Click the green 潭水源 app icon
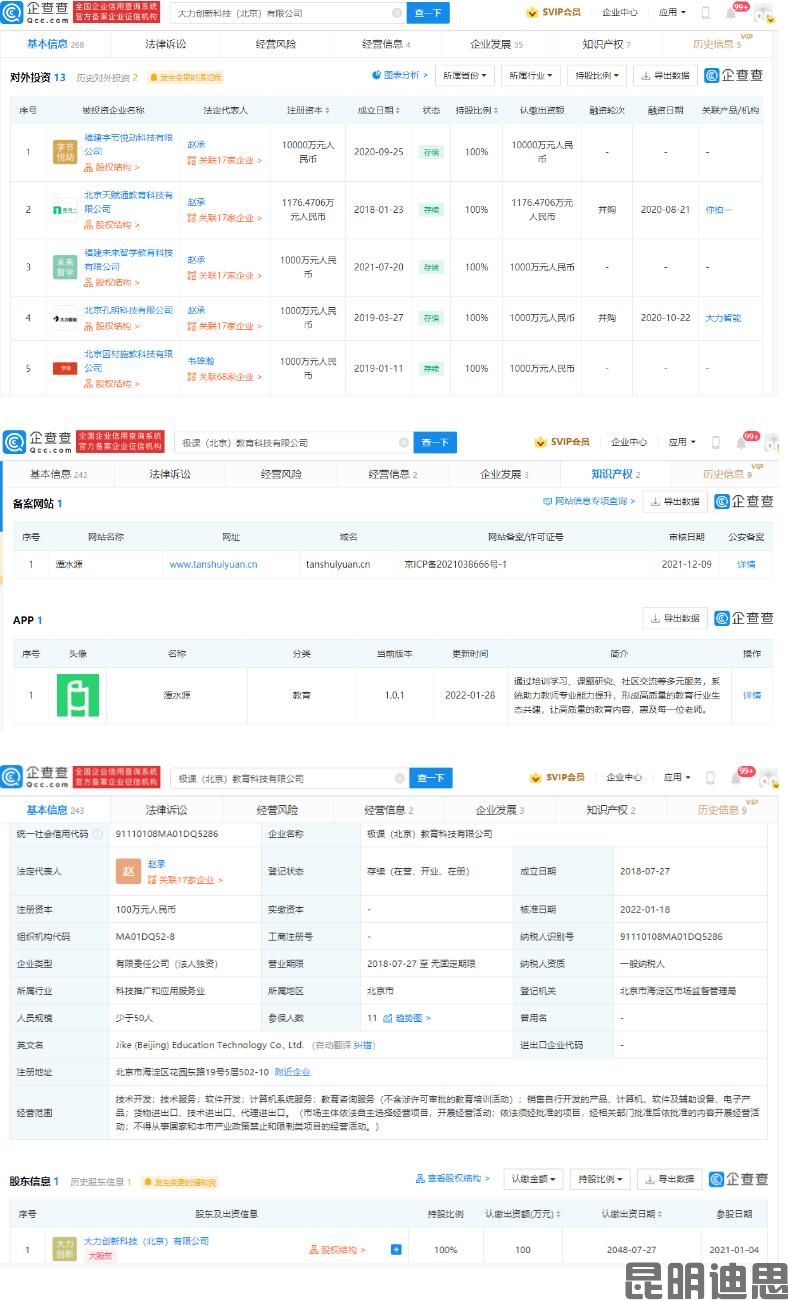788x1300 pixels. (x=77, y=695)
